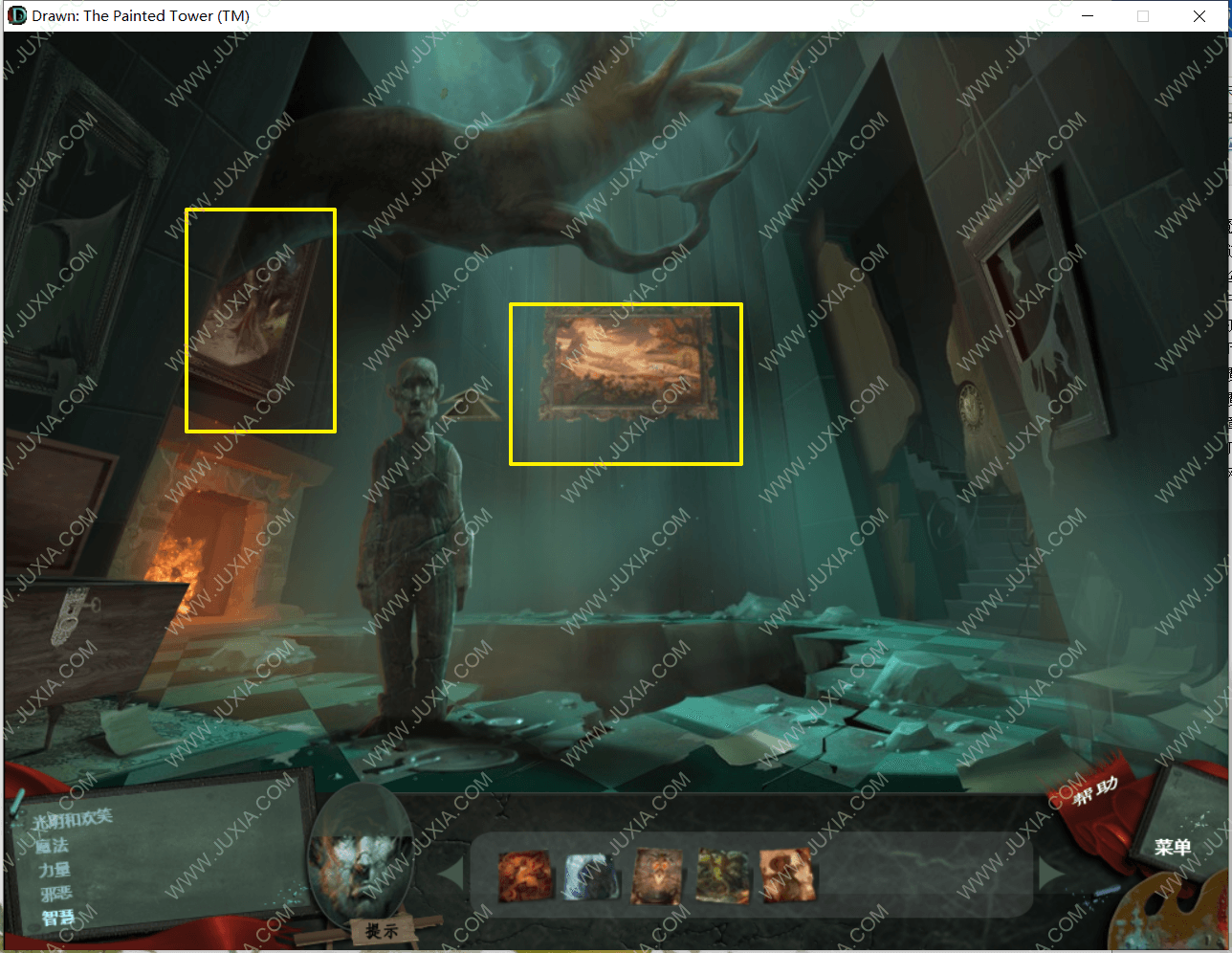Select 光明和欢笑 on the chalkboard
The image size is (1232, 953).
pos(72,819)
